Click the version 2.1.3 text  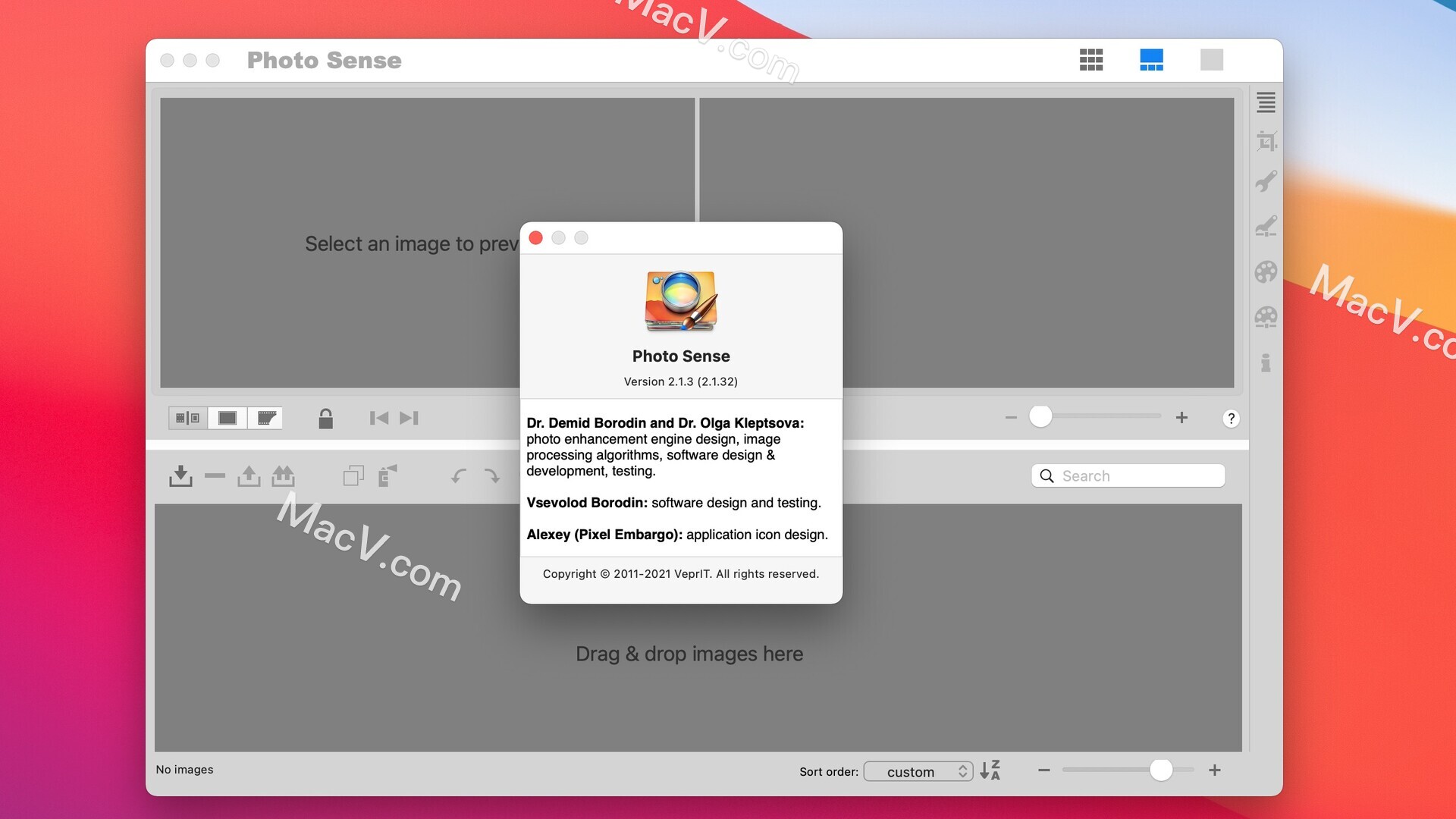click(x=681, y=381)
